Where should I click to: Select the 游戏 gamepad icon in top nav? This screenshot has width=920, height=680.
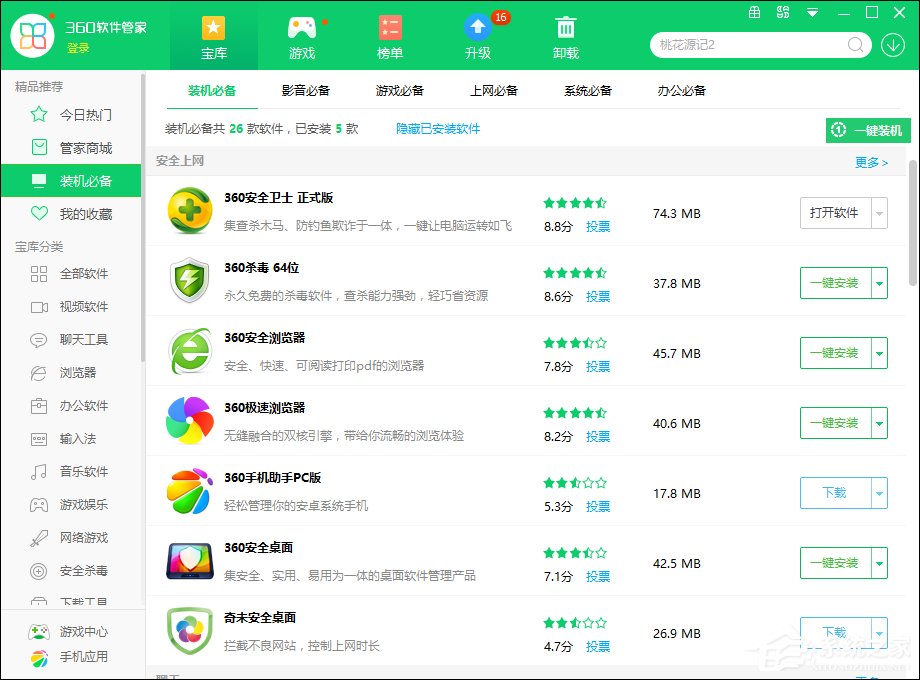point(301,28)
